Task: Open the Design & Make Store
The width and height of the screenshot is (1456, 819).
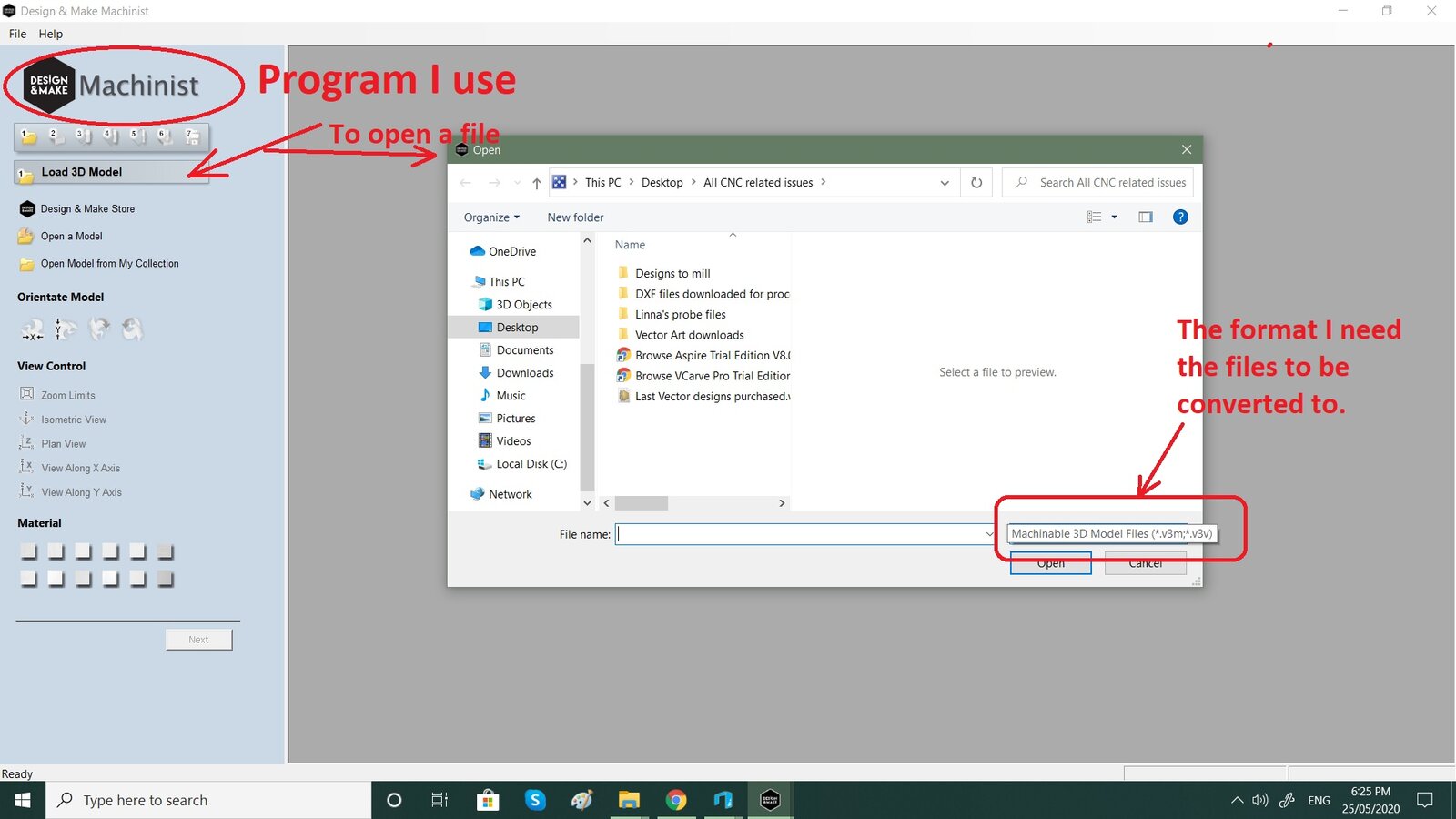Action: coord(86,209)
